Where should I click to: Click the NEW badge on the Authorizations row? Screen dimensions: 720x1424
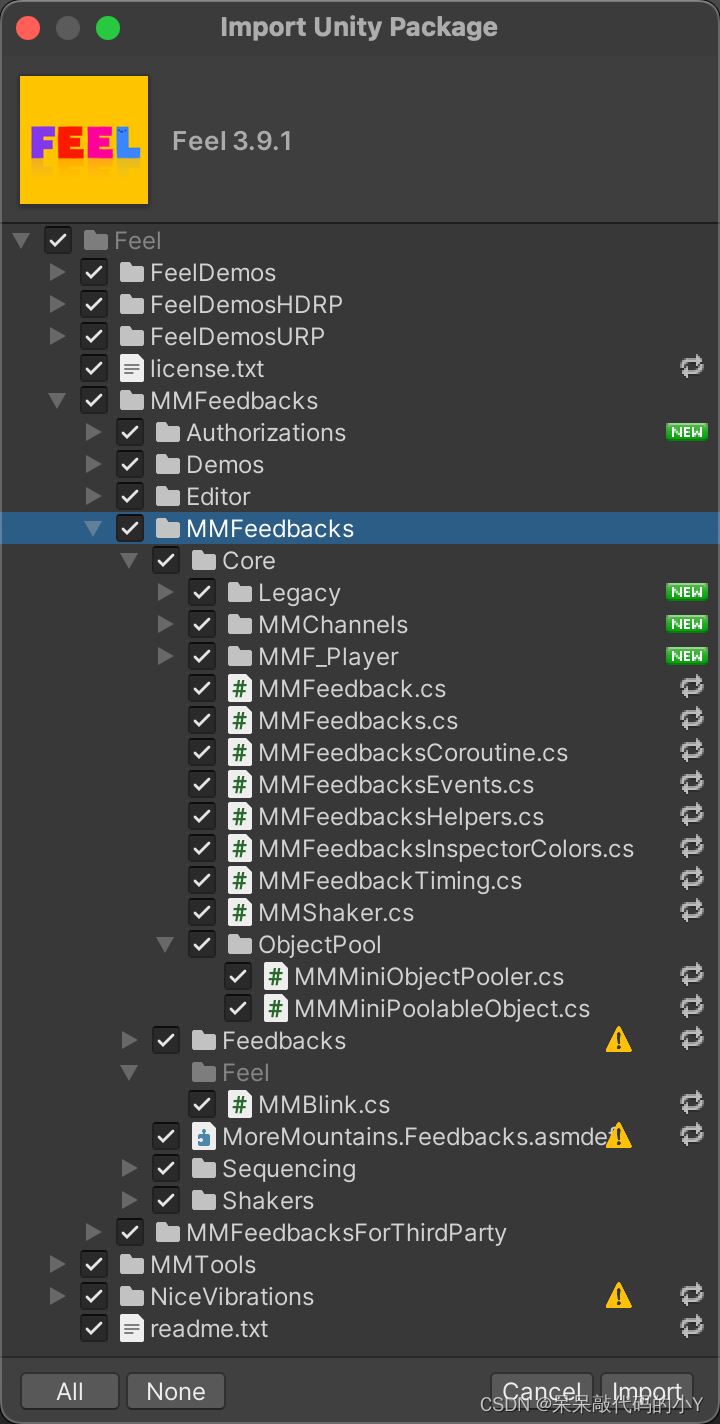687,432
